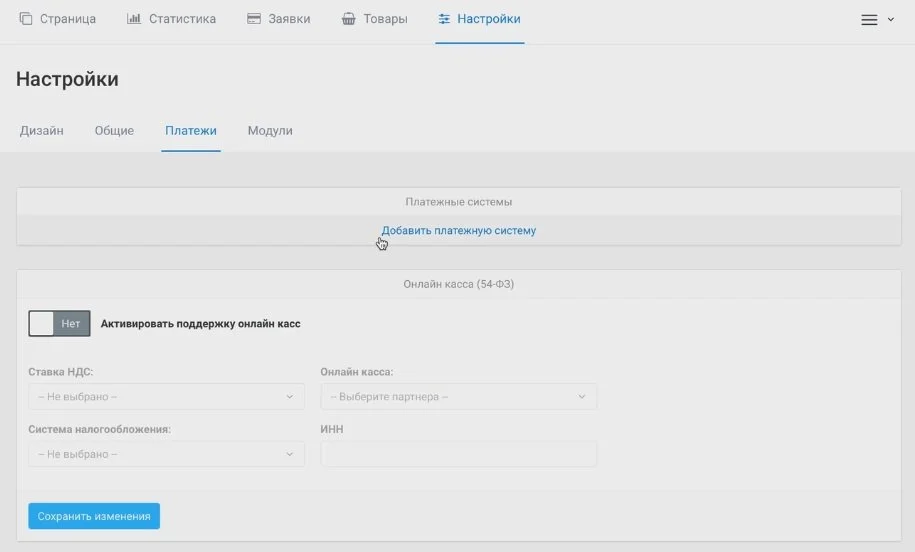Click the Страница page icon
The height and width of the screenshot is (552, 915).
click(26, 19)
